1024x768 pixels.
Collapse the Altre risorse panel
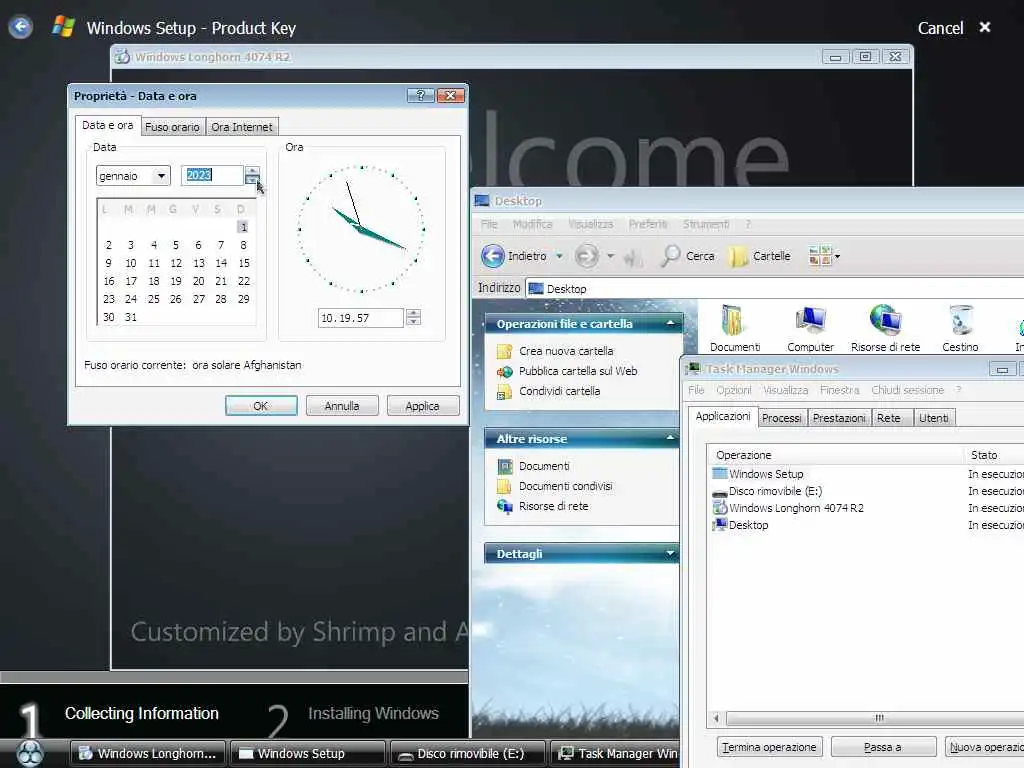coord(670,438)
